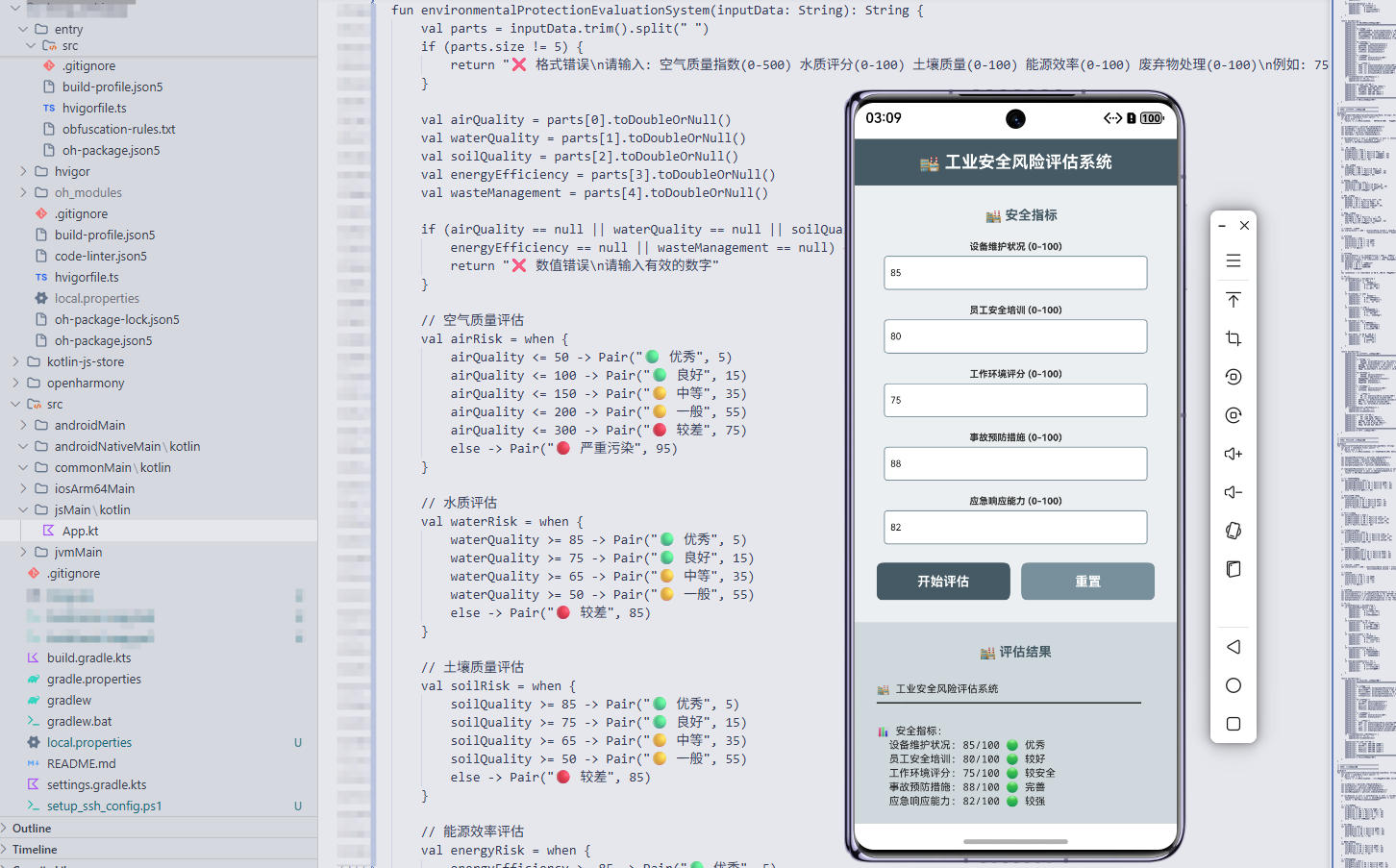Expand the jvmMain folder

click(x=23, y=552)
